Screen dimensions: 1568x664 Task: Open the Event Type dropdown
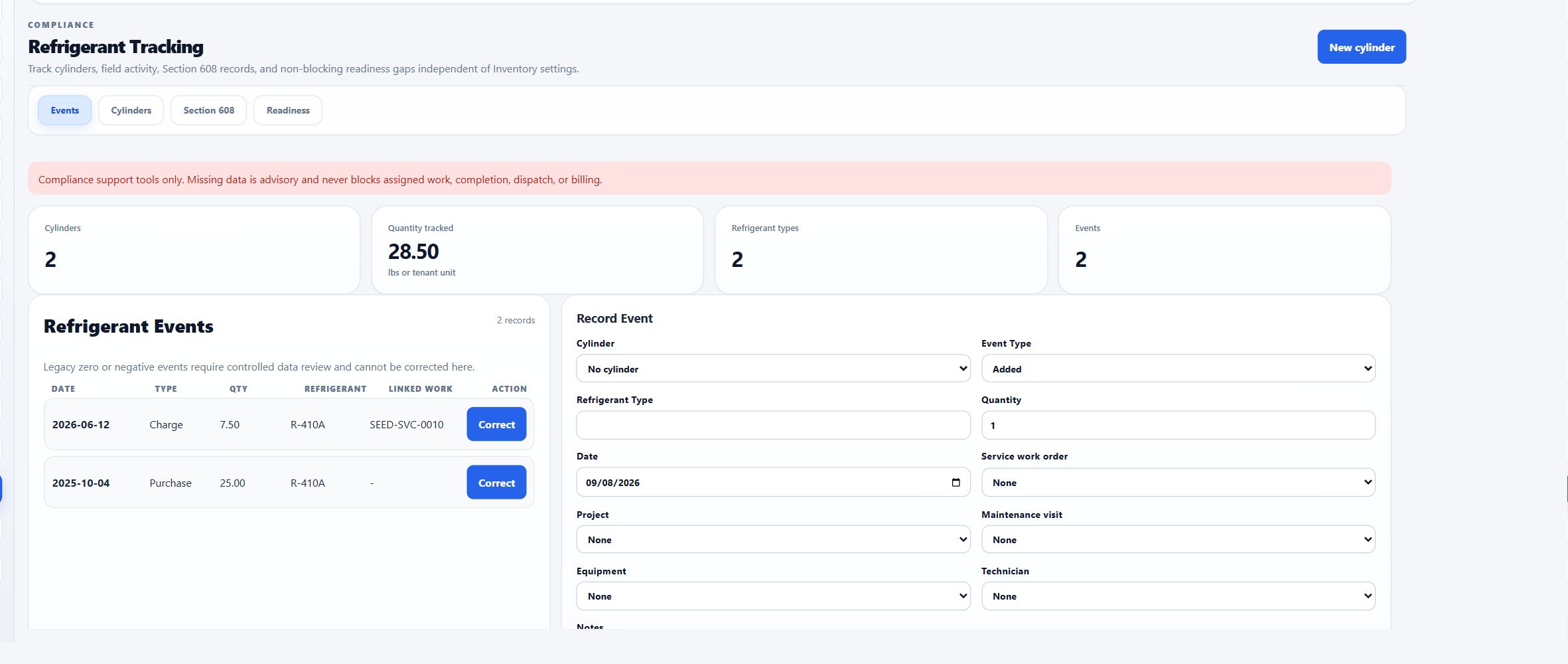tap(1178, 369)
